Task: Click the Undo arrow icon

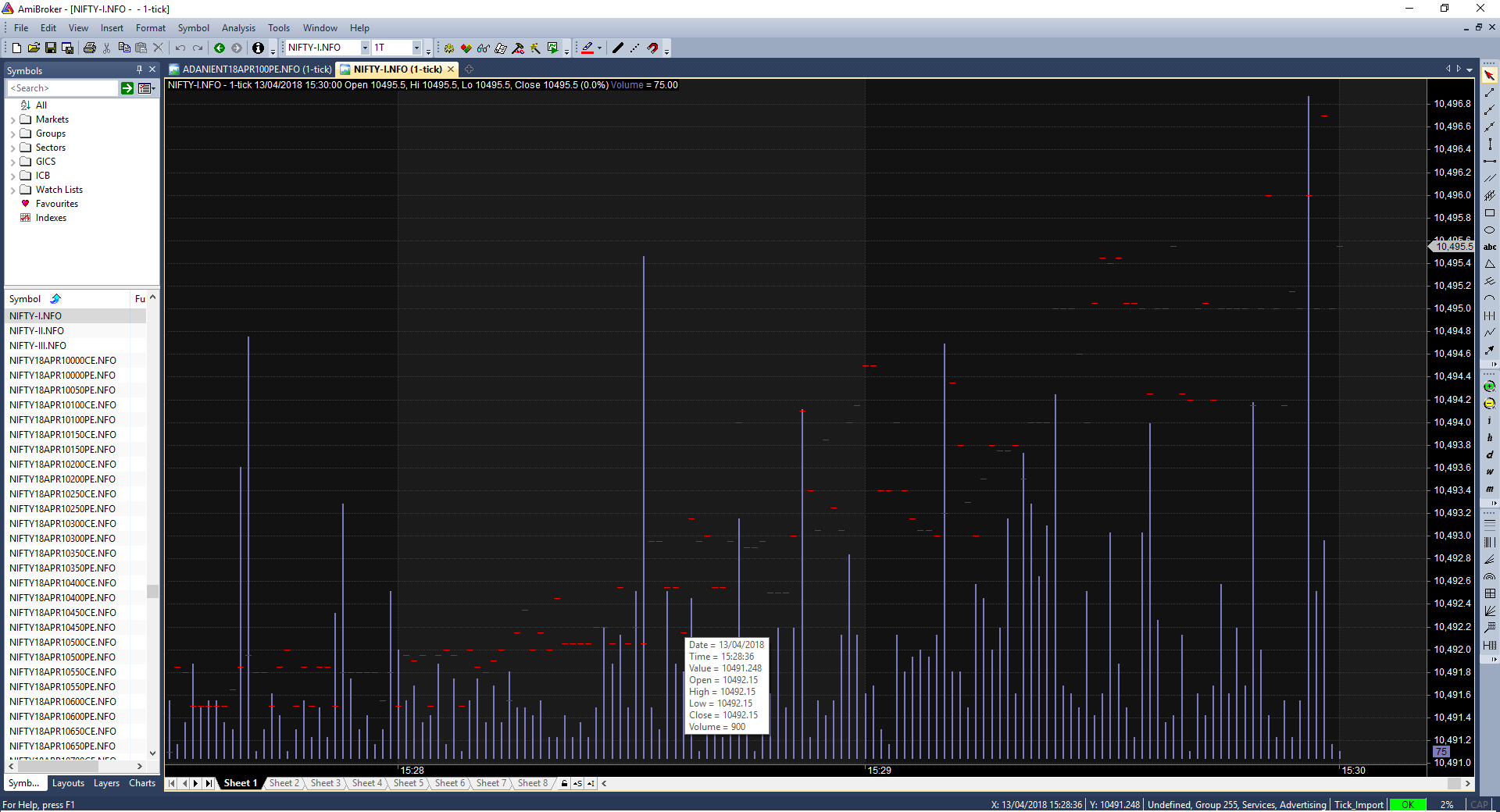Action: 180,48
